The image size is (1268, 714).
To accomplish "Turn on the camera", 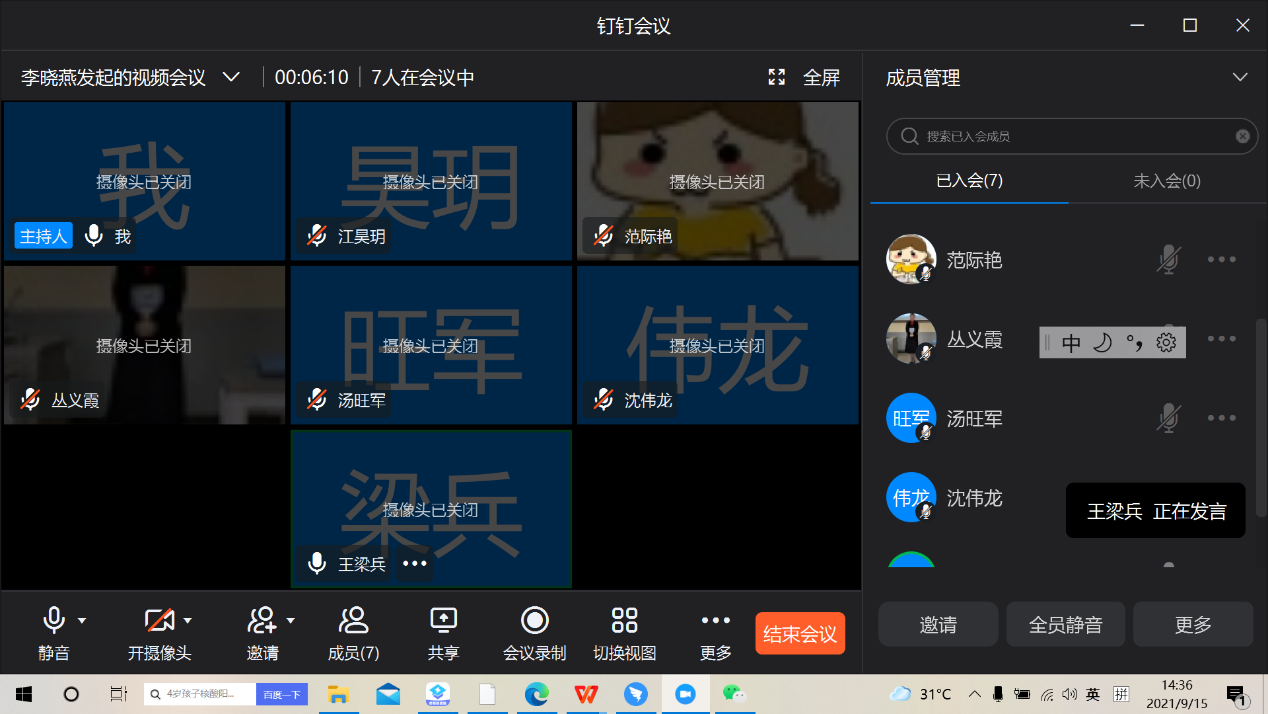I will click(158, 621).
